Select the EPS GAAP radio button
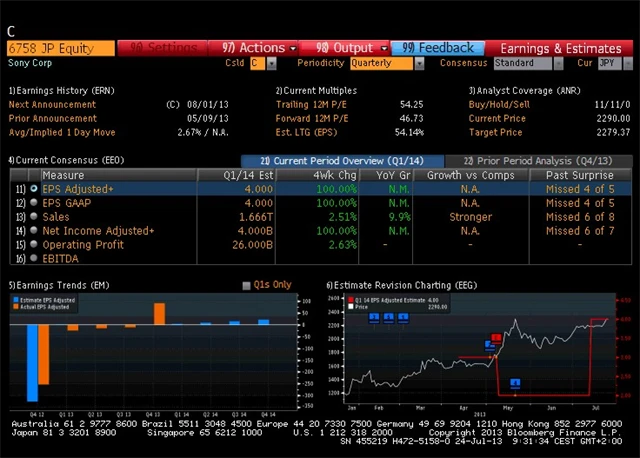The width and height of the screenshot is (640, 458). pyautogui.click(x=35, y=203)
